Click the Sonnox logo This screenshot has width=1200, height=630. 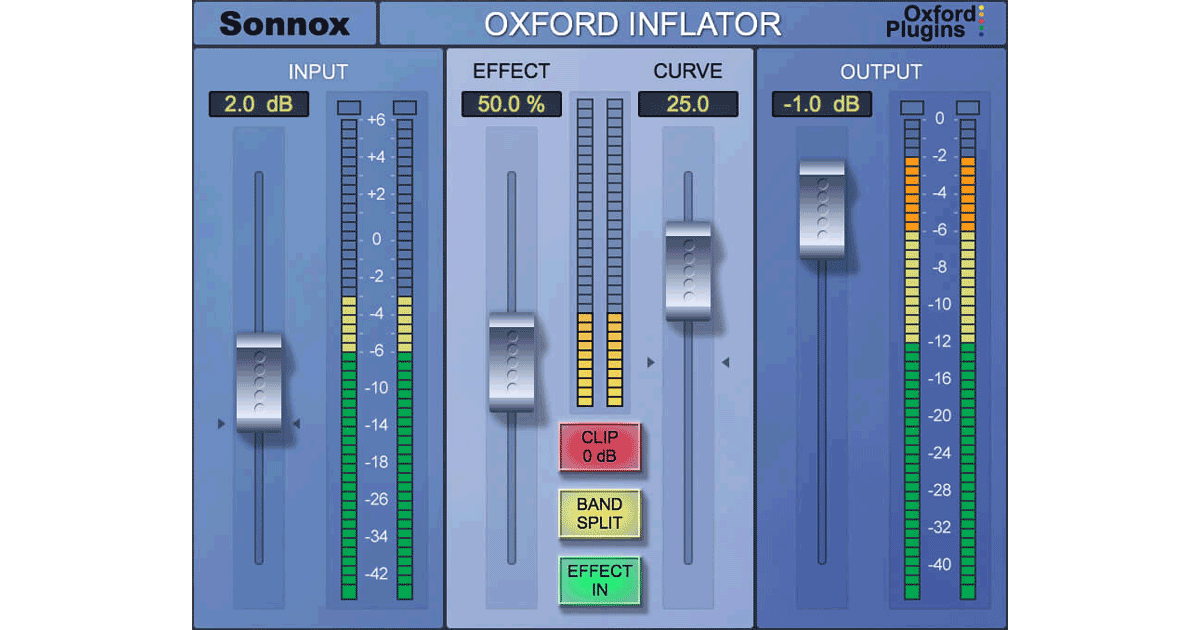[x=283, y=23]
